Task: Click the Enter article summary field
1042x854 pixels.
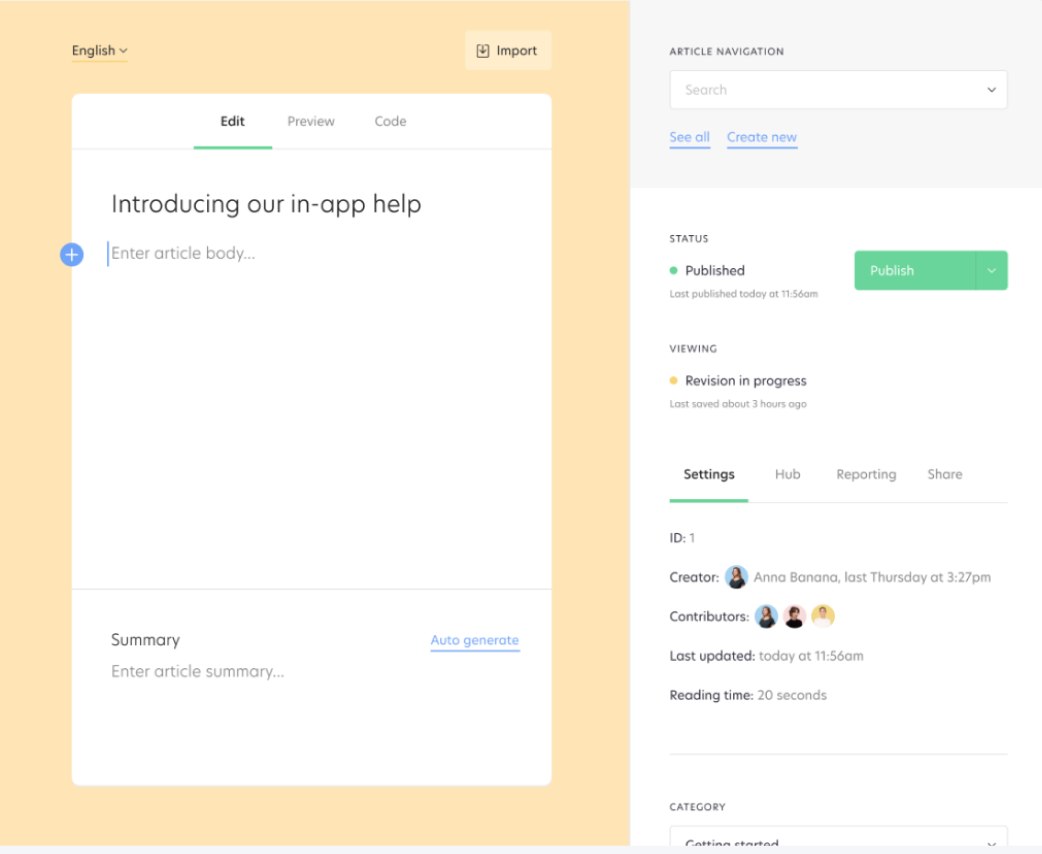Action: (198, 671)
